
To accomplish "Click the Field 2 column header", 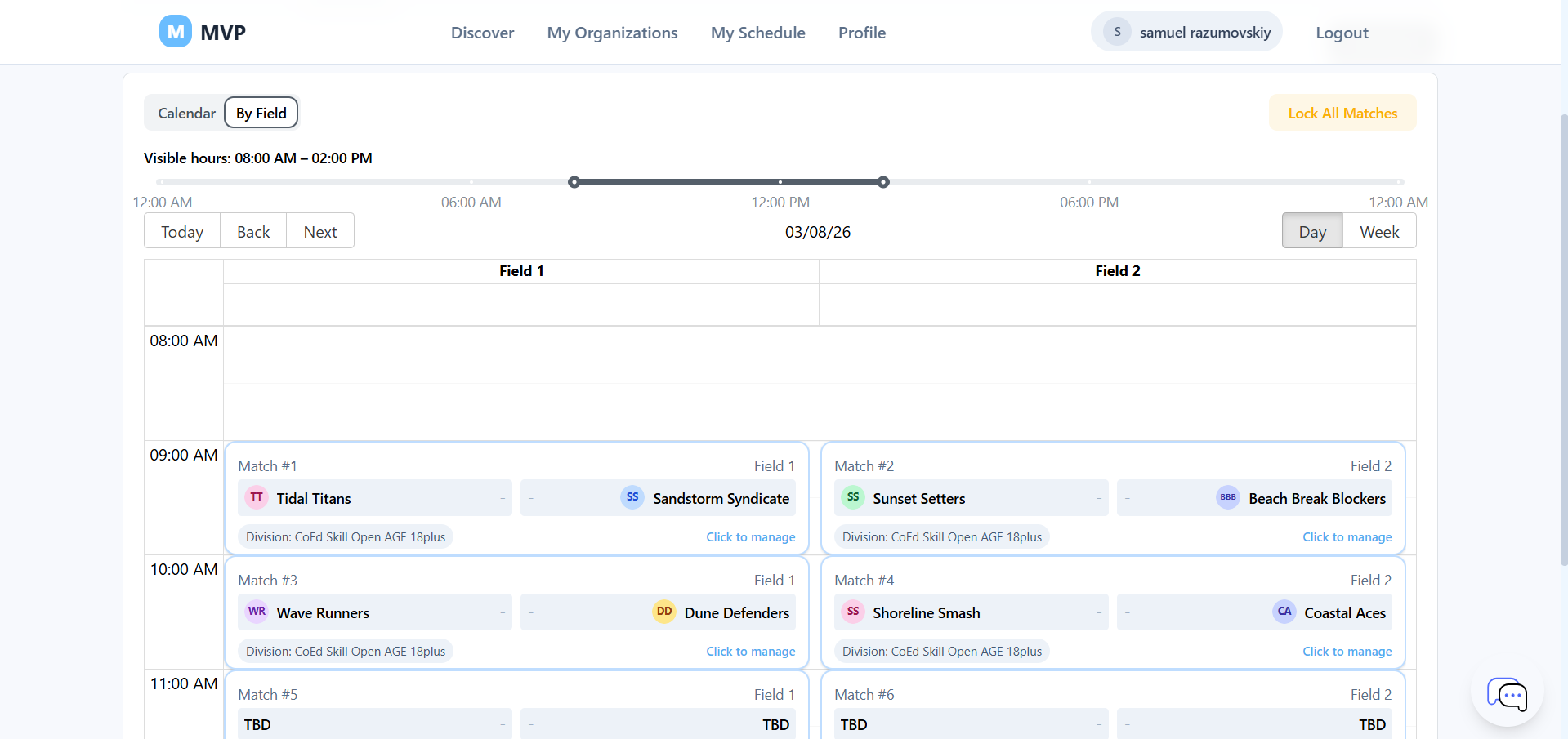I will click(x=1118, y=271).
